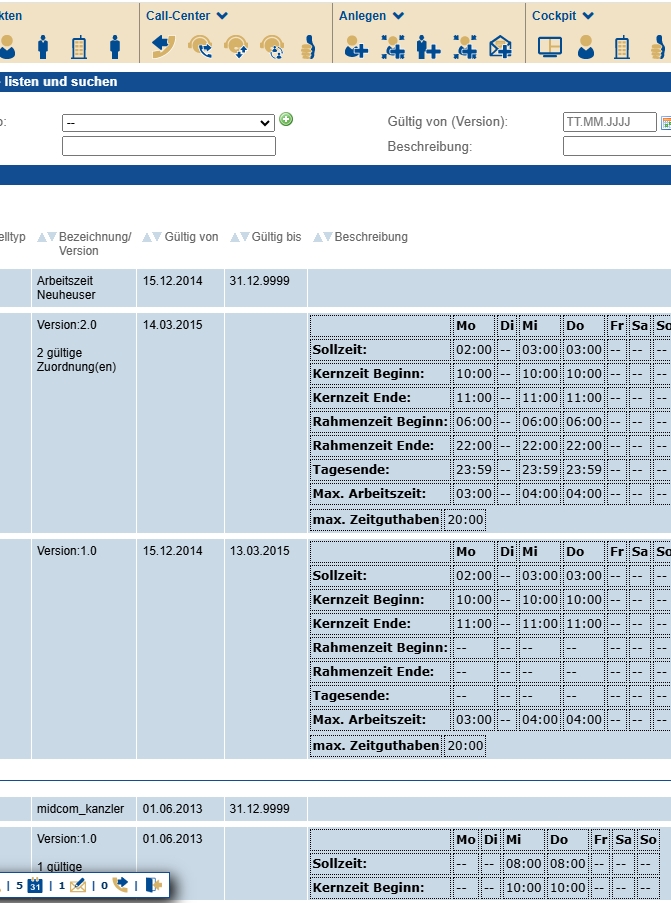Viewport: 671px width, 903px height.
Task: Select the midcom_kanzler entry
Action: (x=80, y=809)
